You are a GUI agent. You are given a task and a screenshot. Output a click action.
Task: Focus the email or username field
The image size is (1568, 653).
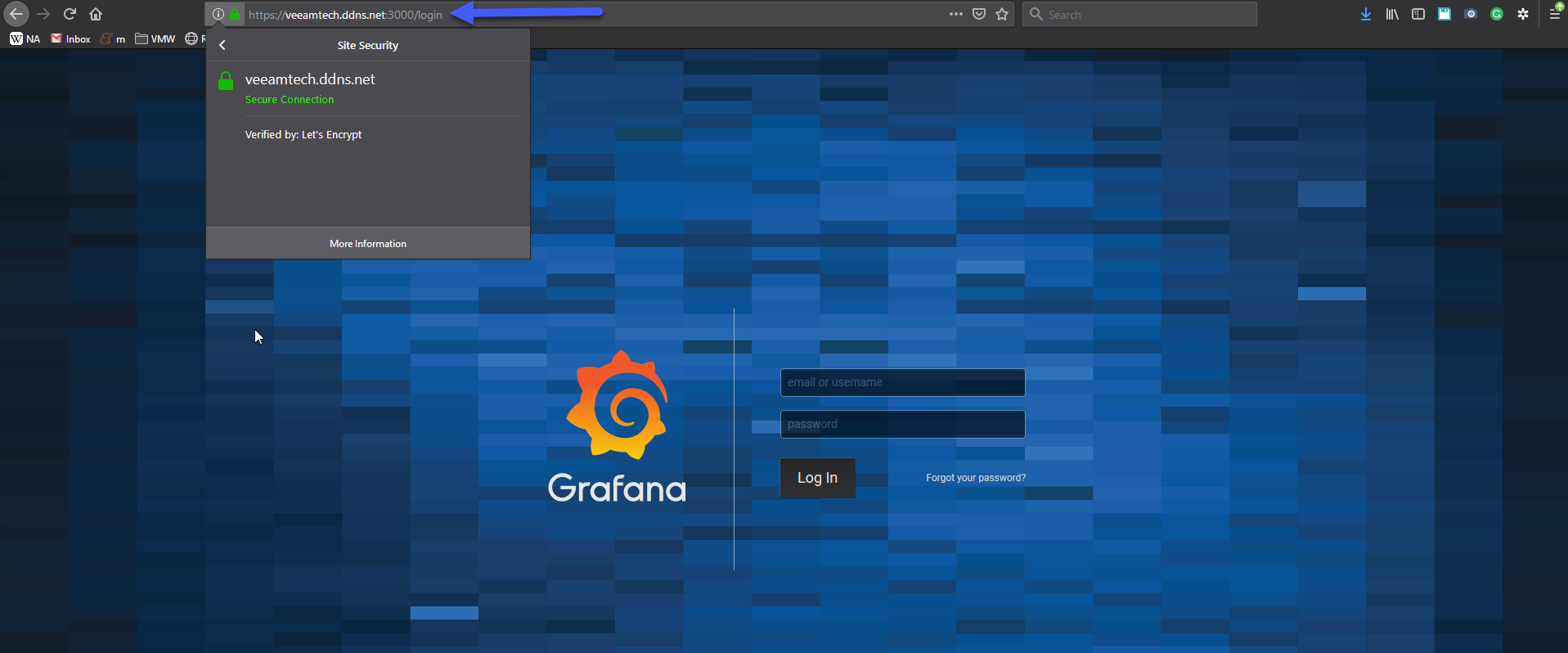pos(903,382)
